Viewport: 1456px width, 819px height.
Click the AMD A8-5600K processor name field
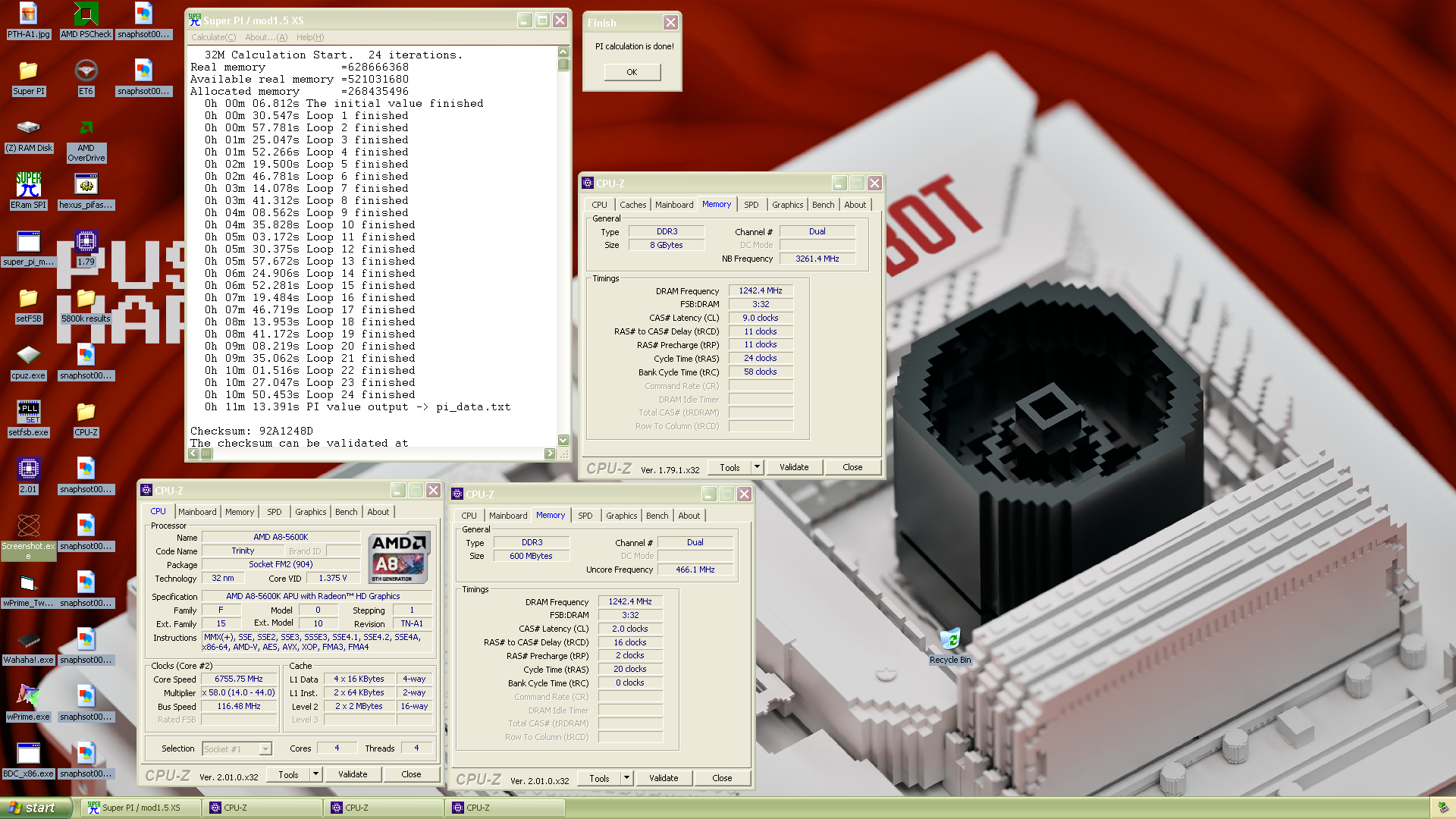pyautogui.click(x=281, y=537)
